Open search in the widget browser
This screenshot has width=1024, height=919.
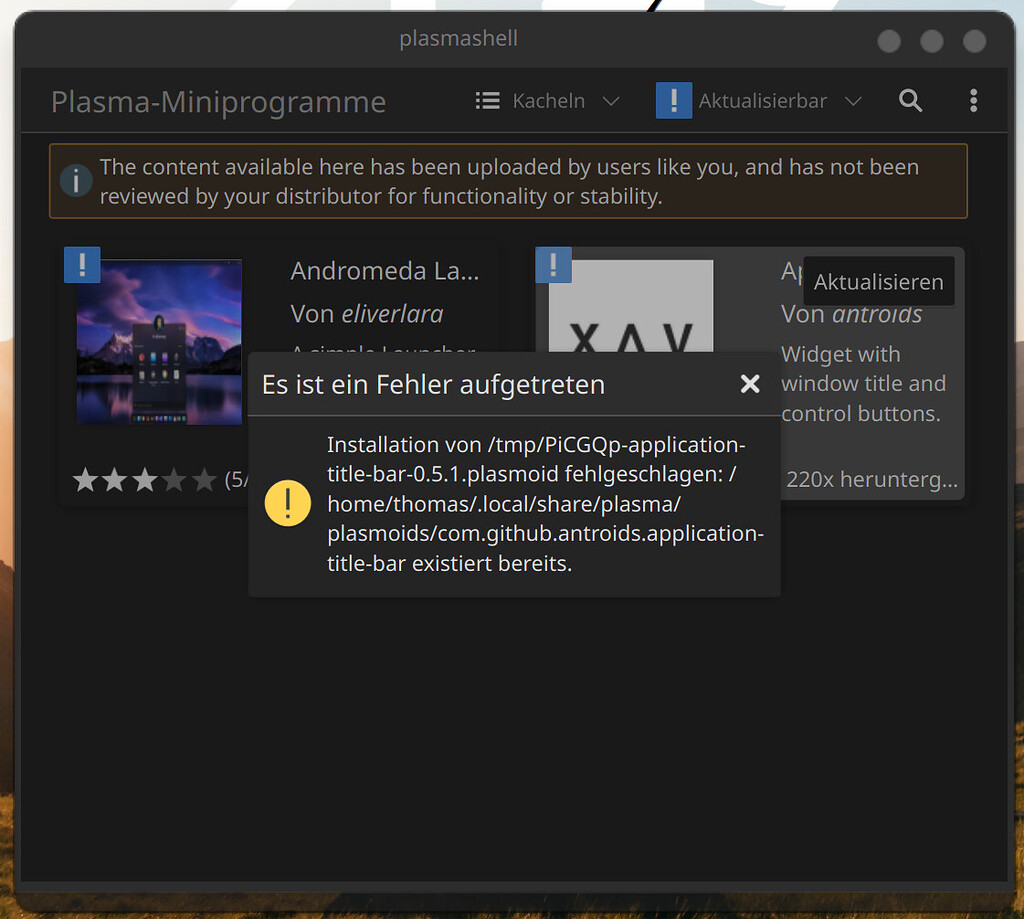point(910,100)
